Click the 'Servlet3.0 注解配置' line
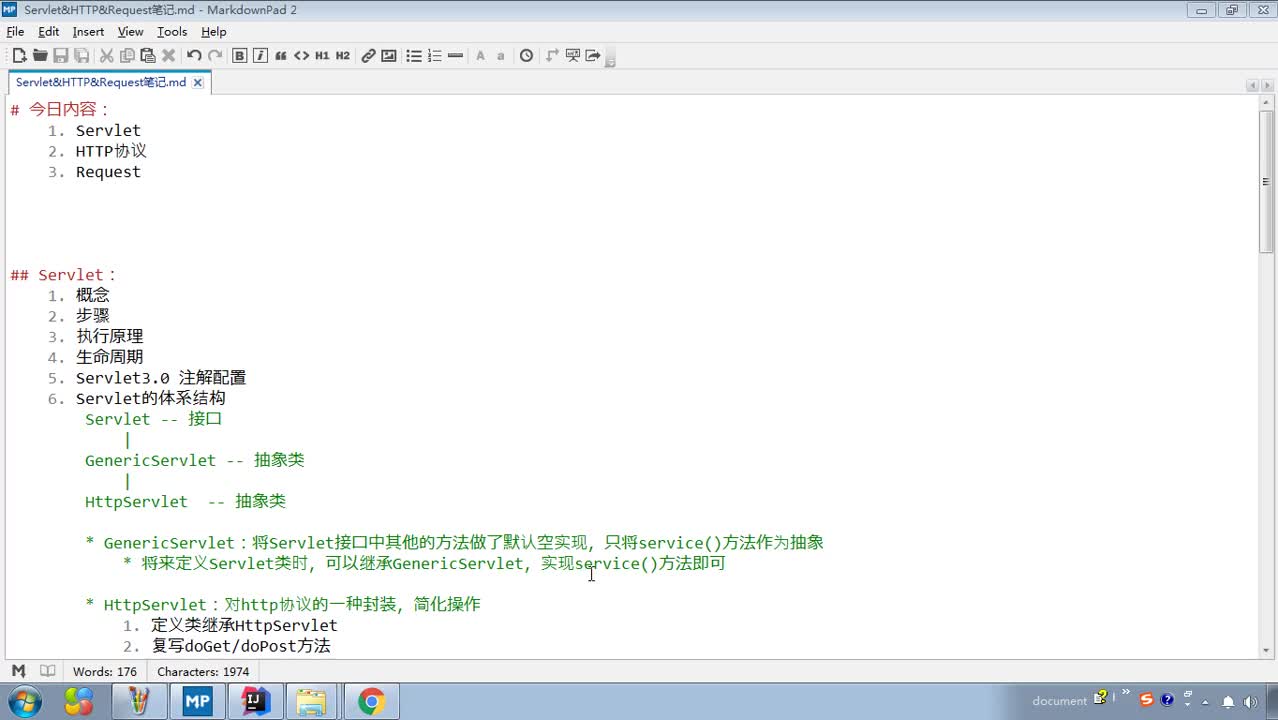This screenshot has width=1278, height=720. [x=161, y=378]
